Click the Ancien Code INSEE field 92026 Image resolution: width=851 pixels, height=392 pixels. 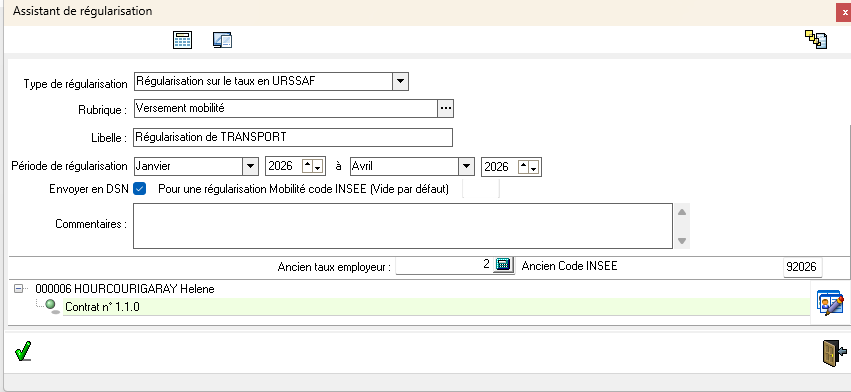click(x=803, y=267)
